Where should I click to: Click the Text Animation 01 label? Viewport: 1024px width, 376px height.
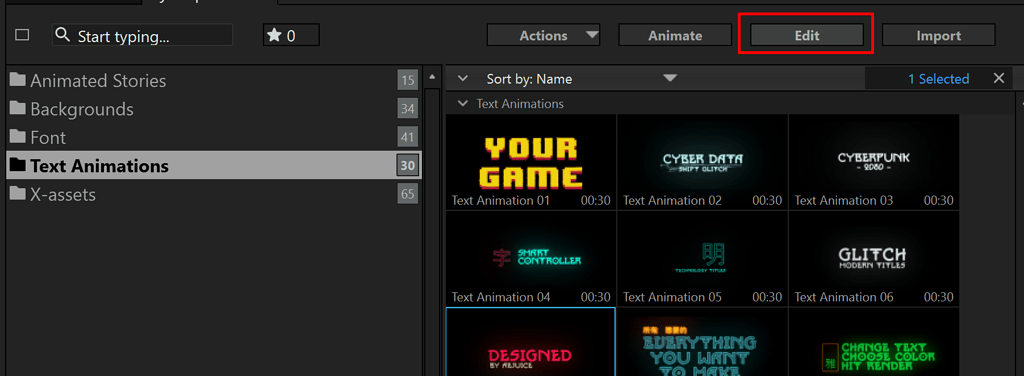coord(501,200)
